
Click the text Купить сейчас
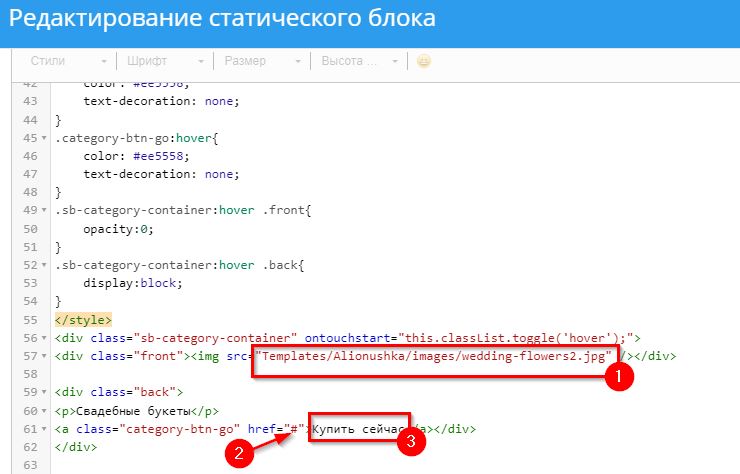[359, 429]
